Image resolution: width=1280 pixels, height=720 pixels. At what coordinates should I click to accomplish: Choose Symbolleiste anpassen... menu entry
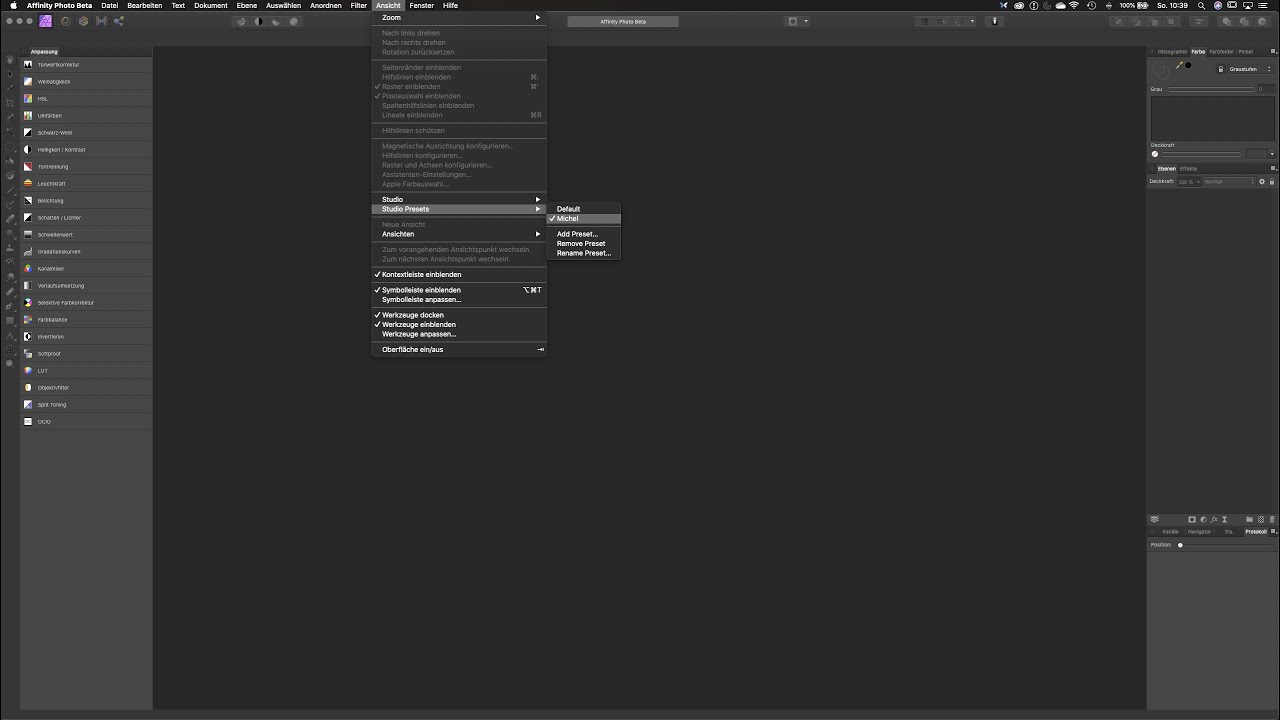[x=459, y=299]
